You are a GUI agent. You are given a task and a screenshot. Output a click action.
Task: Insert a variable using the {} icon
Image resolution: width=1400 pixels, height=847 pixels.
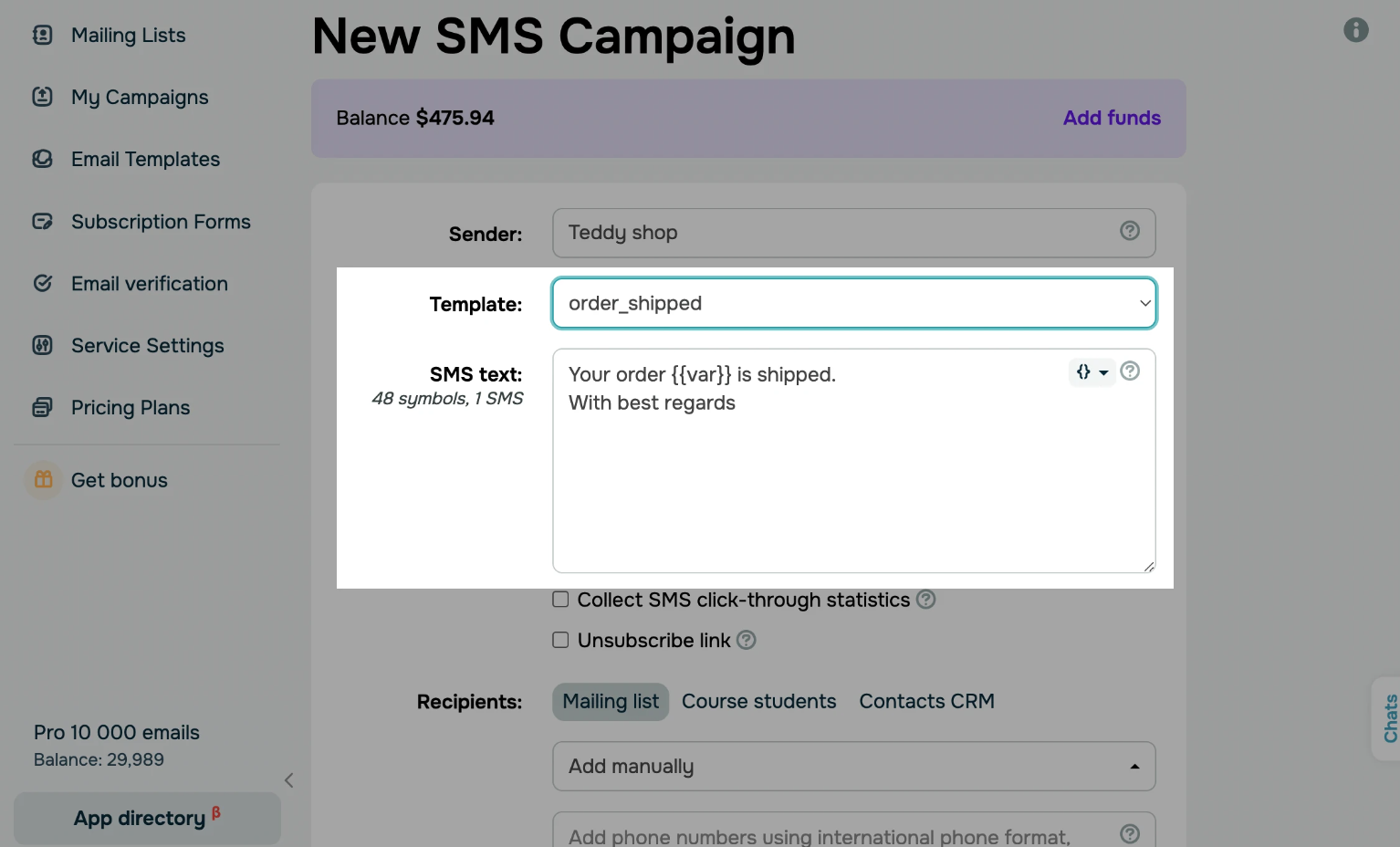pyautogui.click(x=1084, y=372)
